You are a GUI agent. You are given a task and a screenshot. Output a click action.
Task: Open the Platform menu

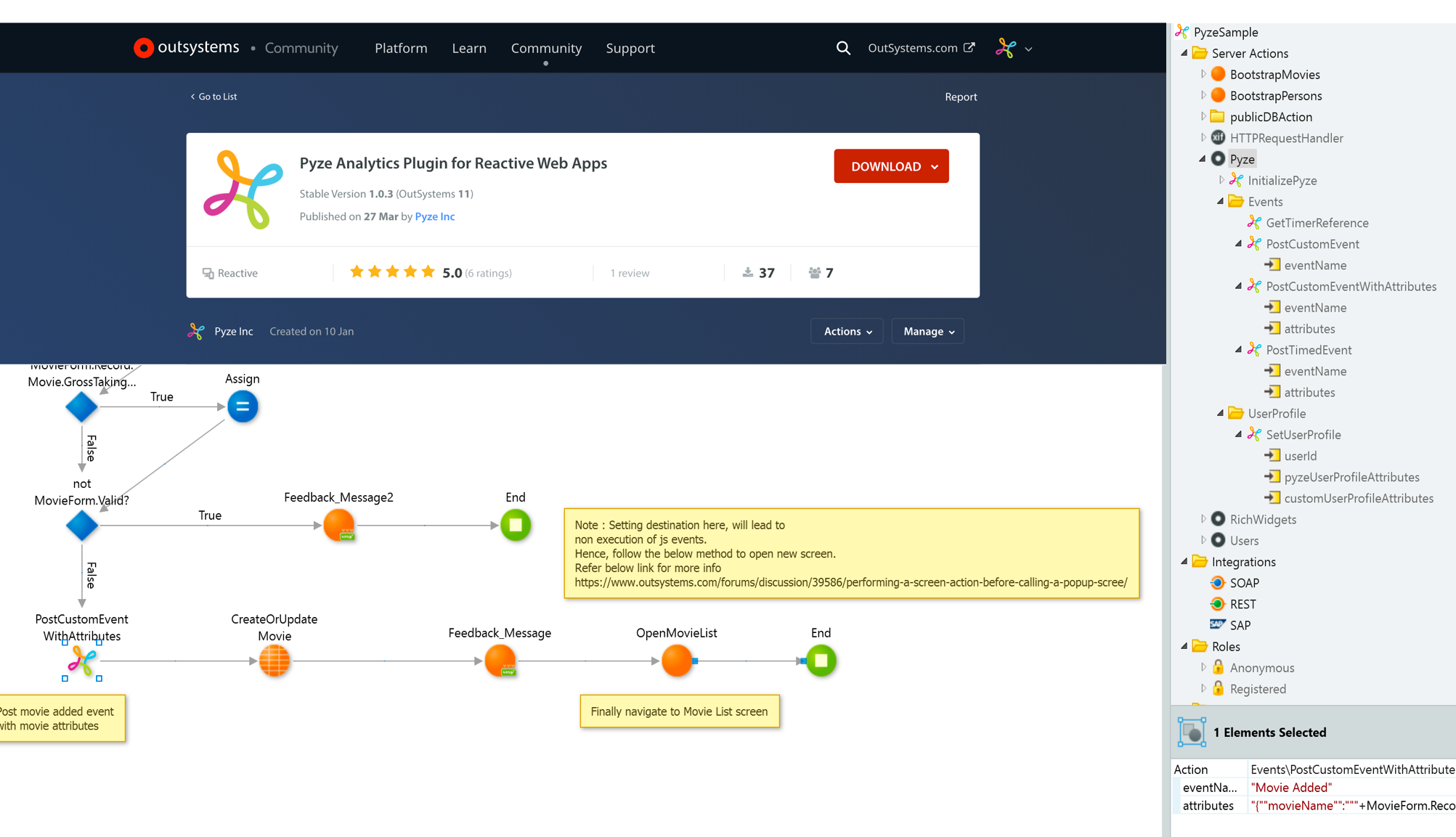click(401, 48)
